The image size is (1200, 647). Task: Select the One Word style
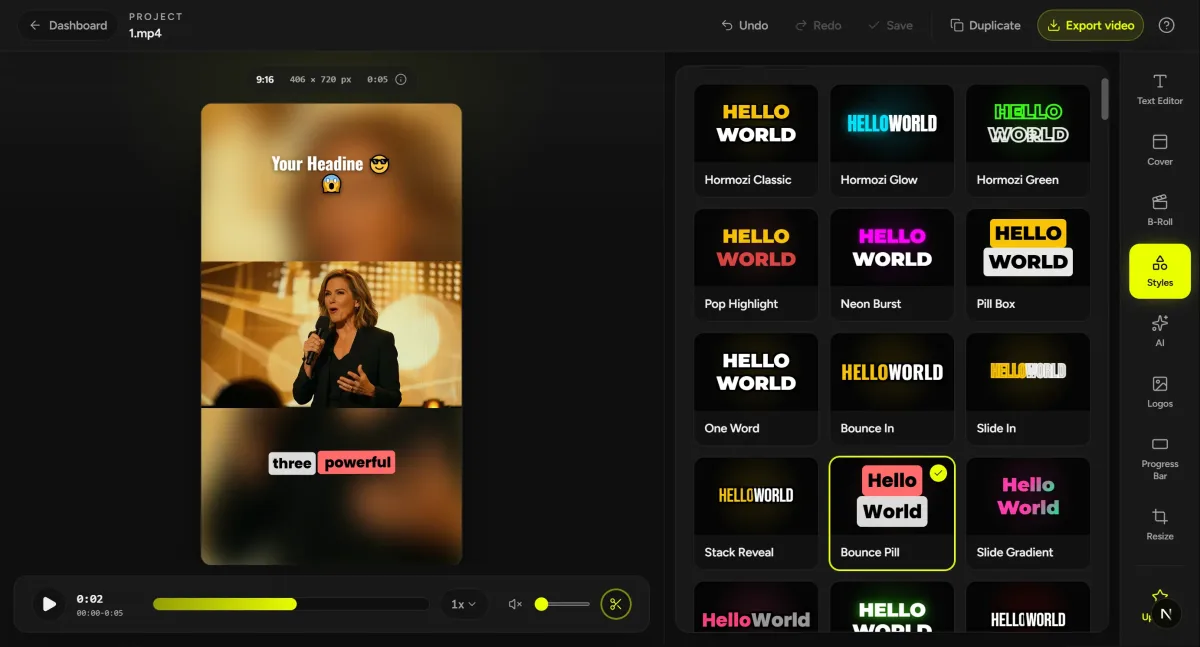tap(756, 388)
